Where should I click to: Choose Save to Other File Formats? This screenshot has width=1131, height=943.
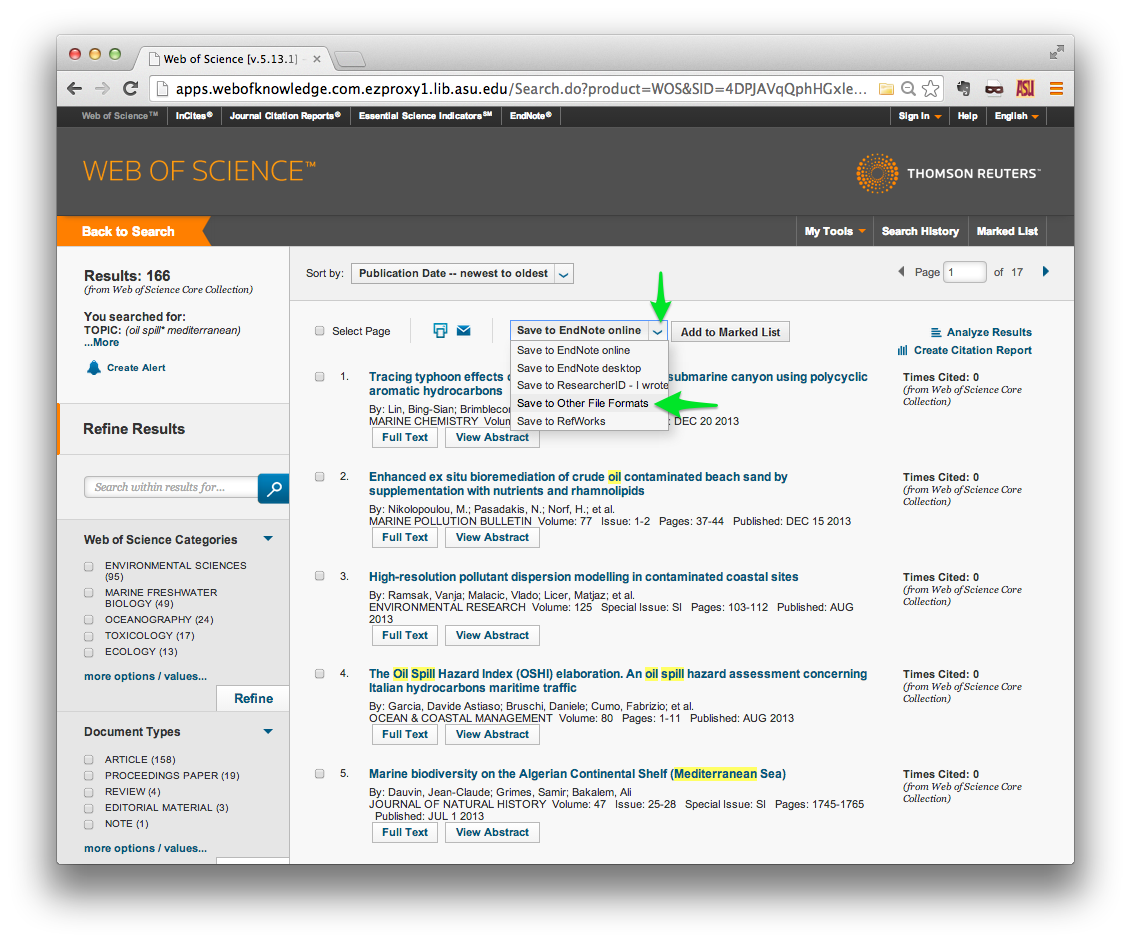coord(583,403)
